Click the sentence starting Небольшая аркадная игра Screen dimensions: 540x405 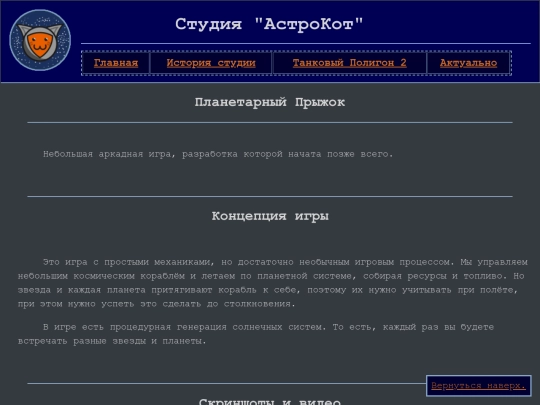pyautogui.click(x=218, y=154)
